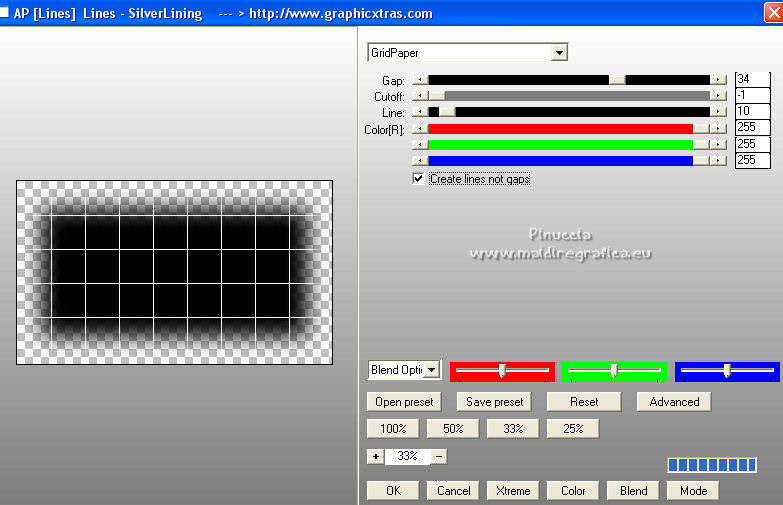Viewport: 783px width, 505px height.
Task: Set preview zoom to 25%
Action: (x=573, y=429)
